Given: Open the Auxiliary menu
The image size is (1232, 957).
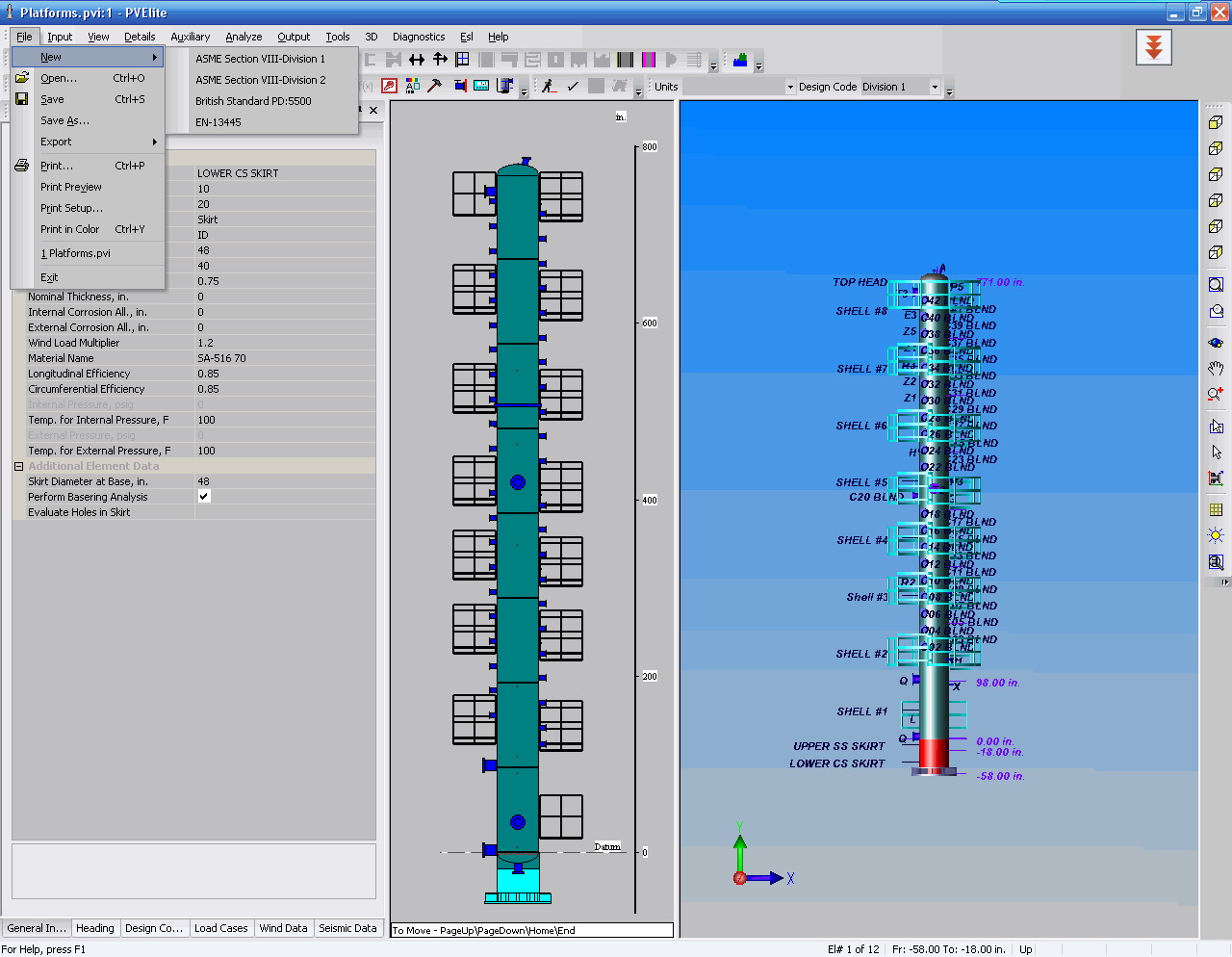Looking at the screenshot, I should click(191, 37).
